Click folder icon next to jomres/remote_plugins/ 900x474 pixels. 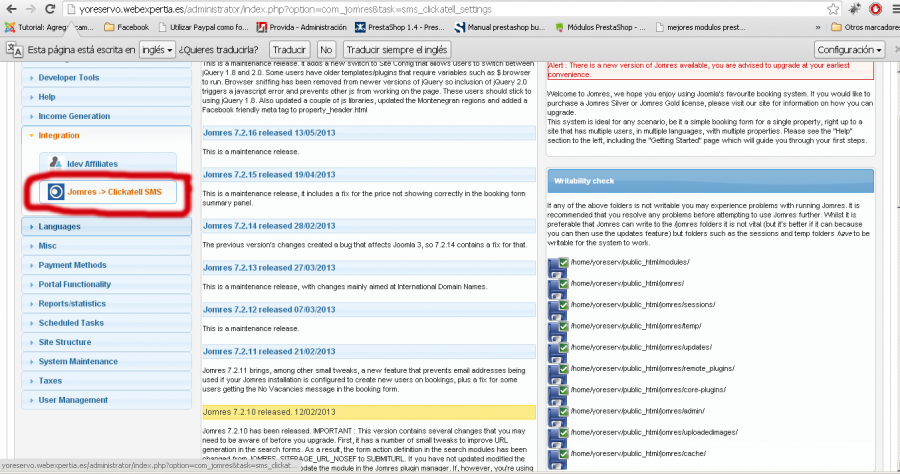coord(557,372)
